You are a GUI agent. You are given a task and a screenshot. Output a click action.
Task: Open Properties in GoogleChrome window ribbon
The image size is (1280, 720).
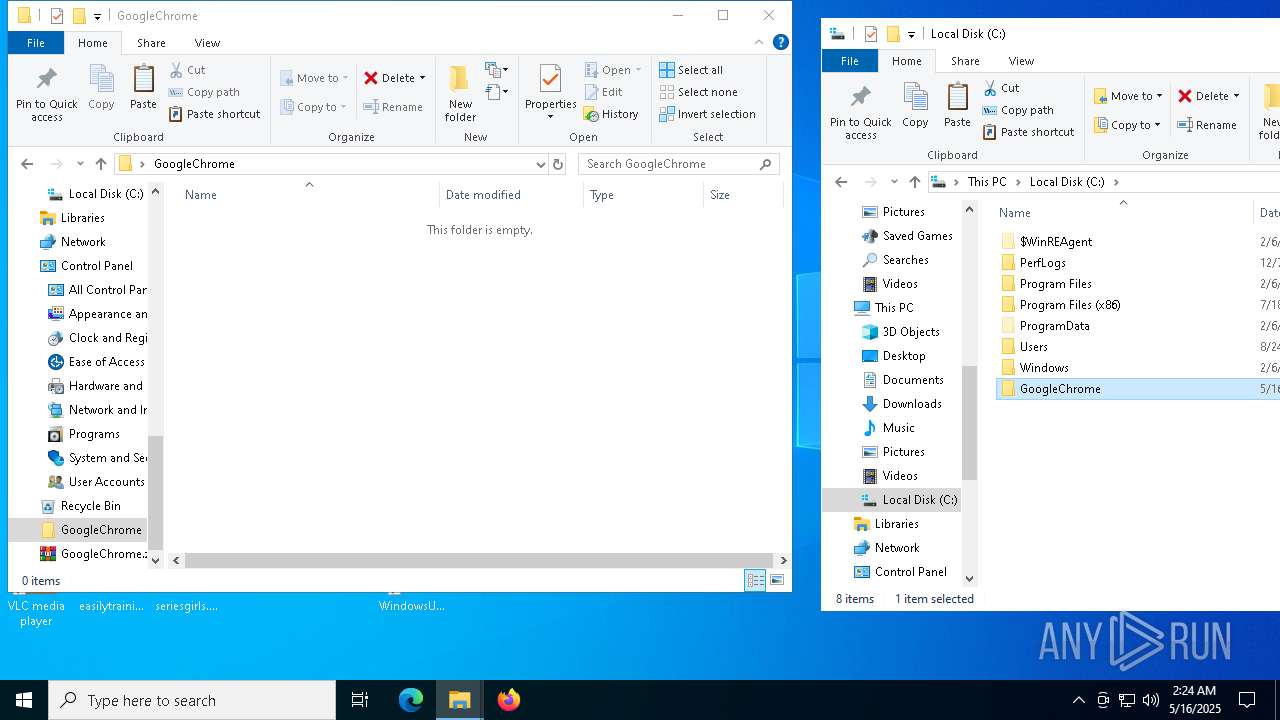550,92
